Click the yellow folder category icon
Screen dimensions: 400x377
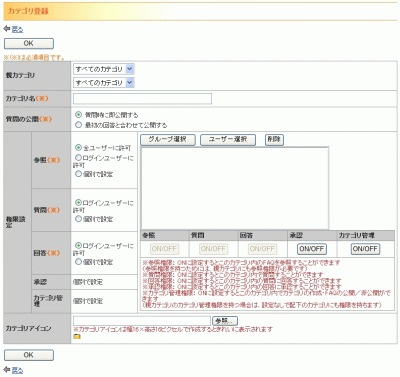tap(77, 337)
